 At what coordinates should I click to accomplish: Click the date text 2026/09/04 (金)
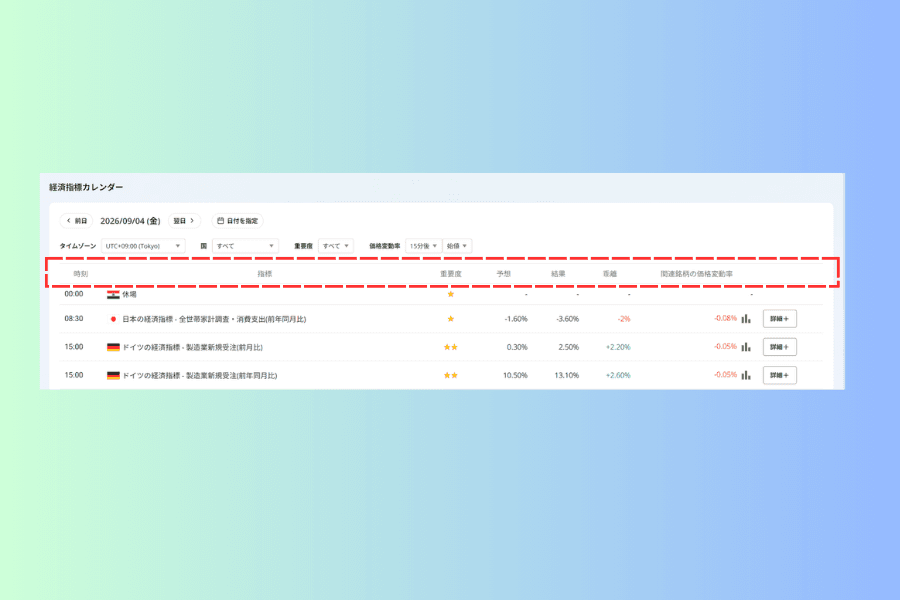pos(130,221)
